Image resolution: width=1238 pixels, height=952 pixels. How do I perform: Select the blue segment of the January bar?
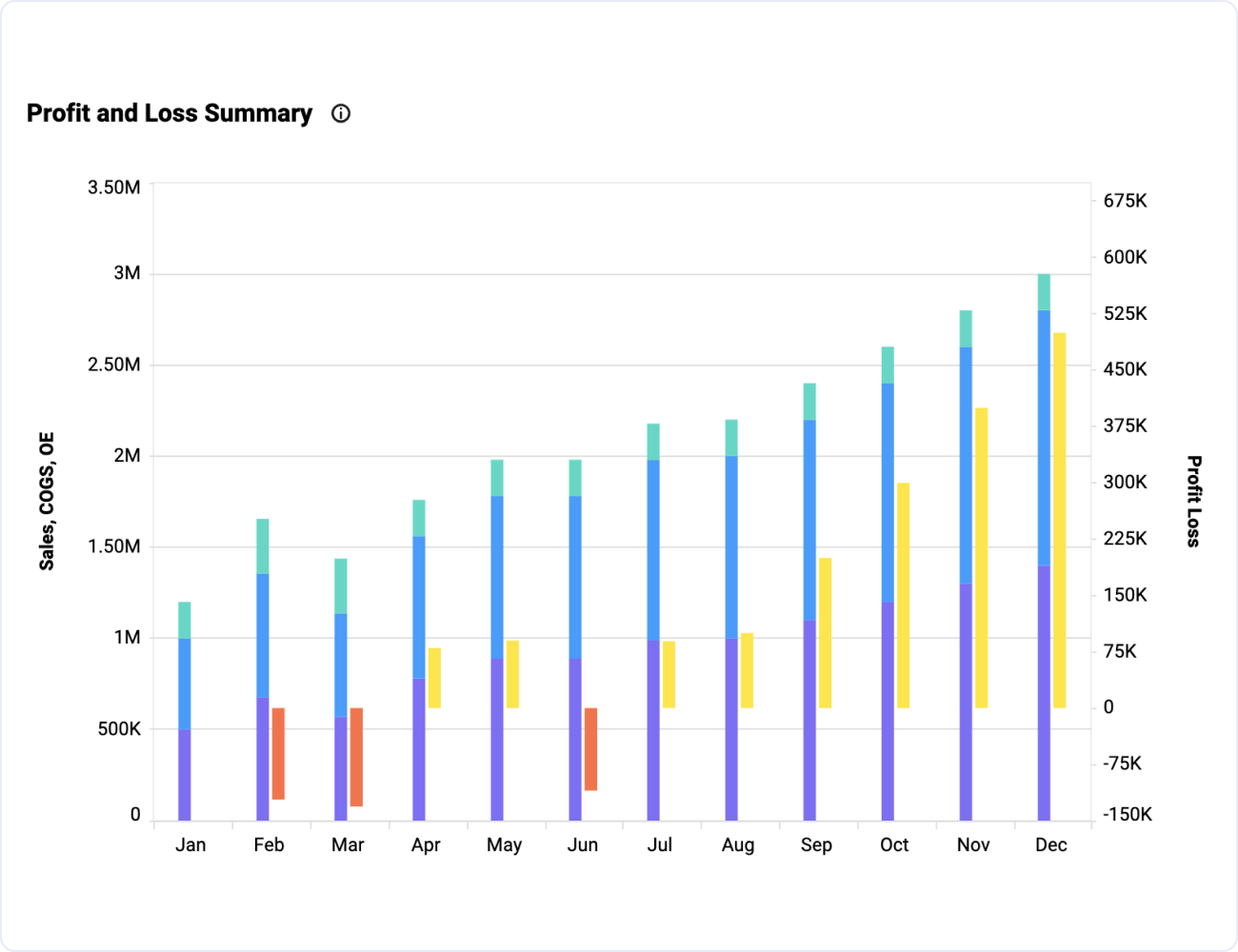[x=185, y=684]
